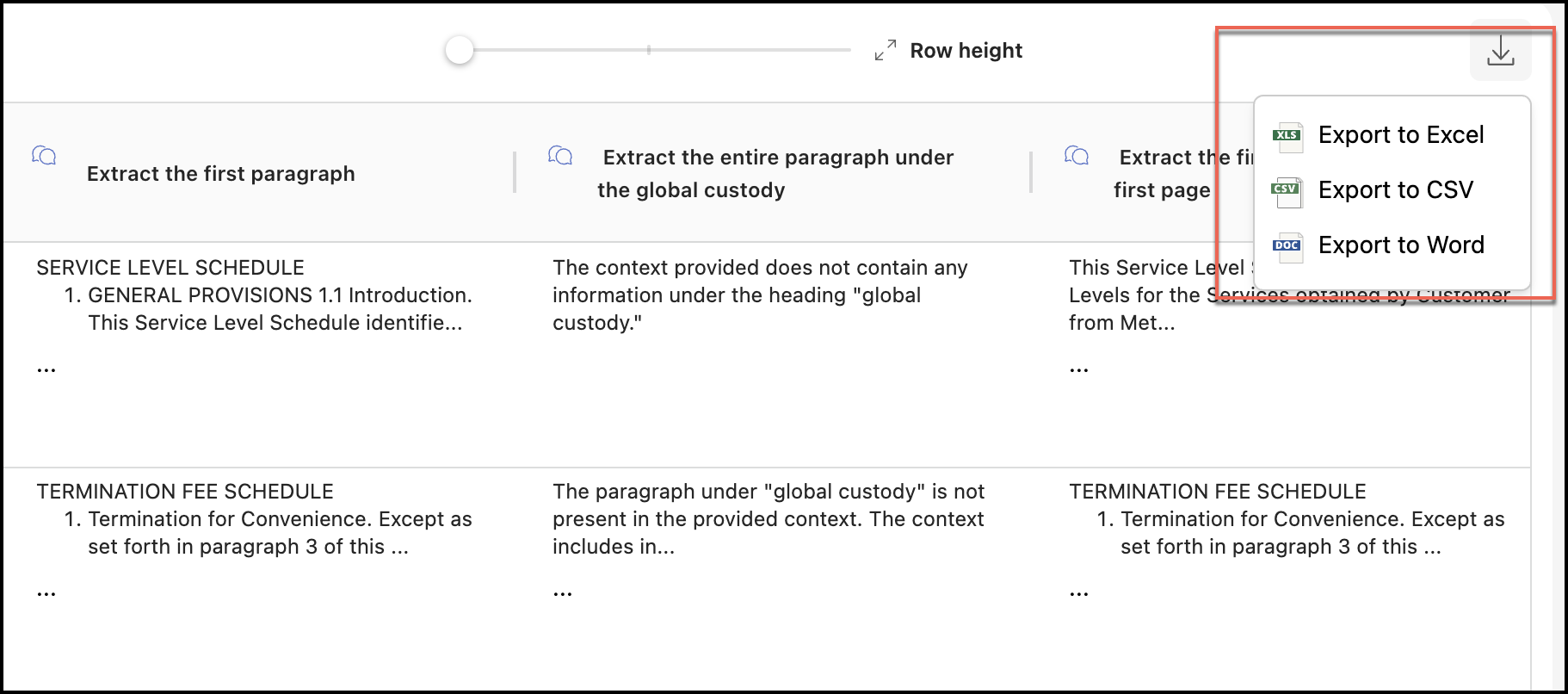Click chat icon beside 'Extract the first paragraph'
The width and height of the screenshot is (1568, 694).
(44, 156)
